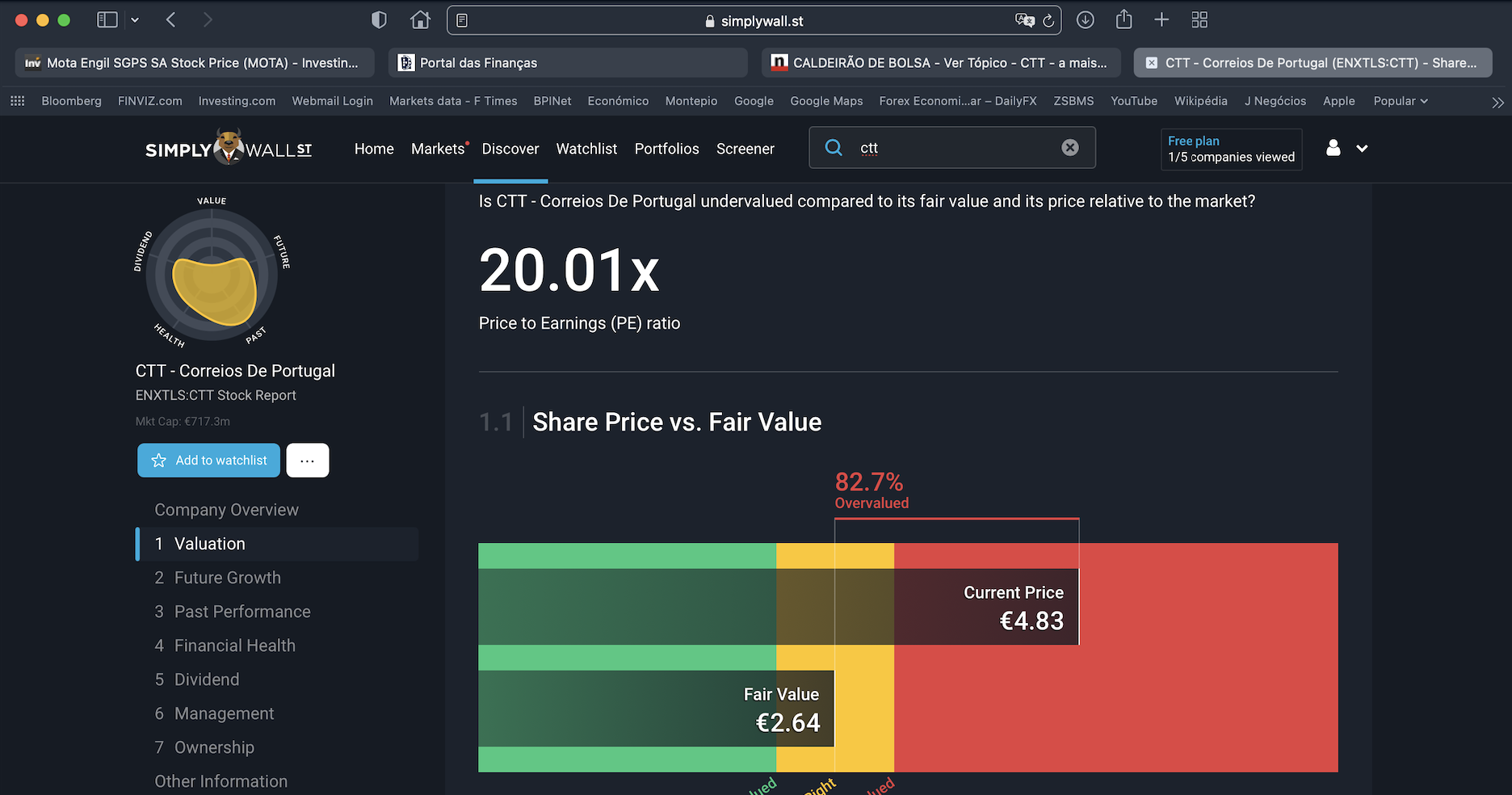
Task: Click the share icon in toolbar
Action: [x=1123, y=19]
